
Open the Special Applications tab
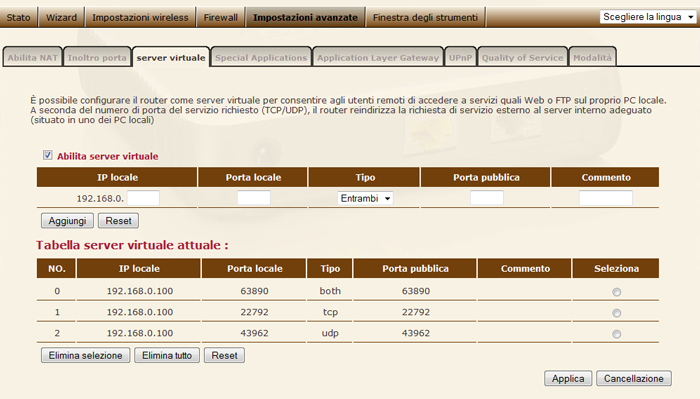coord(261,58)
